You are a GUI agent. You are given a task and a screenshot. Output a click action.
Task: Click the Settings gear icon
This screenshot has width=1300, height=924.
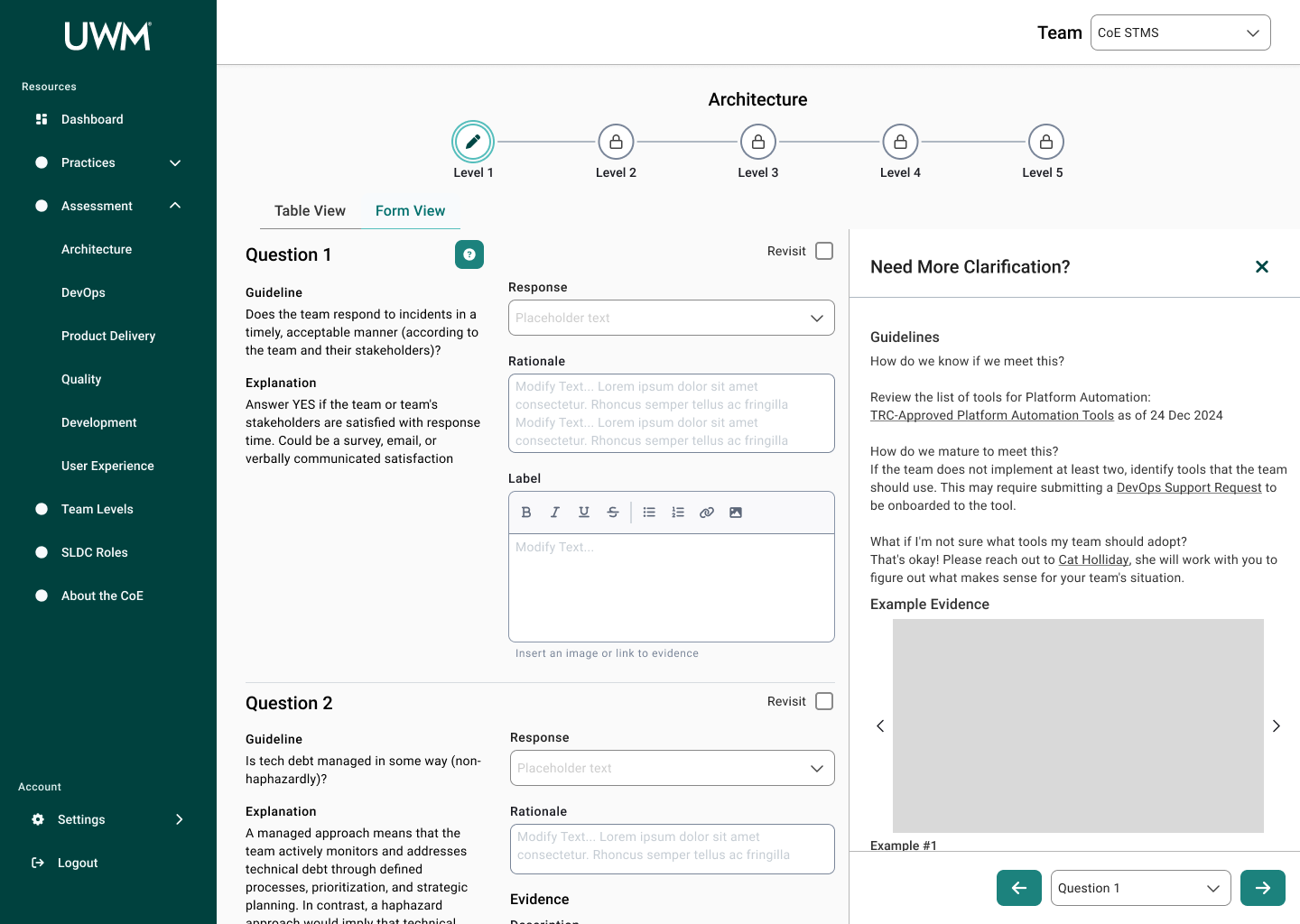point(38,819)
